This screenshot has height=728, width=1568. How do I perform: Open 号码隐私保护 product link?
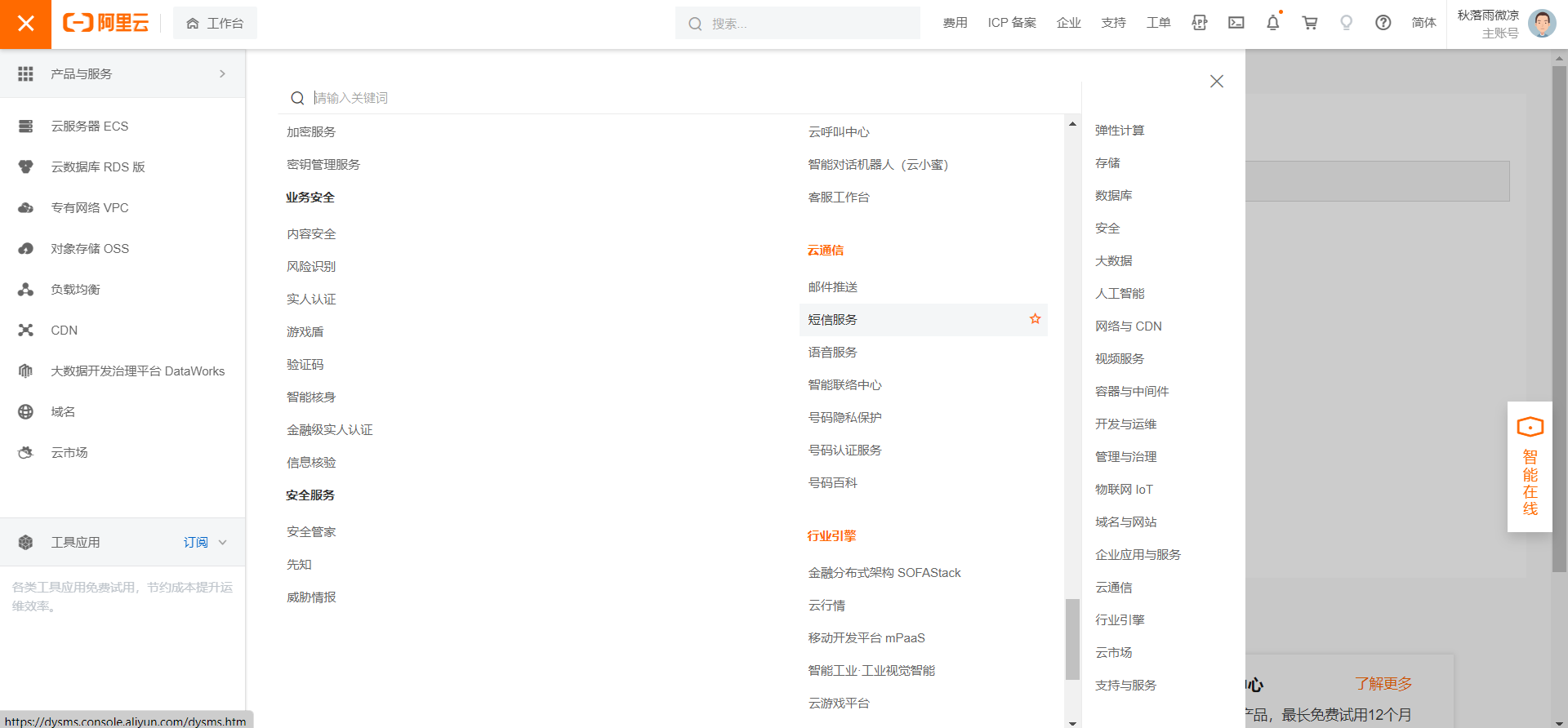pyautogui.click(x=844, y=418)
